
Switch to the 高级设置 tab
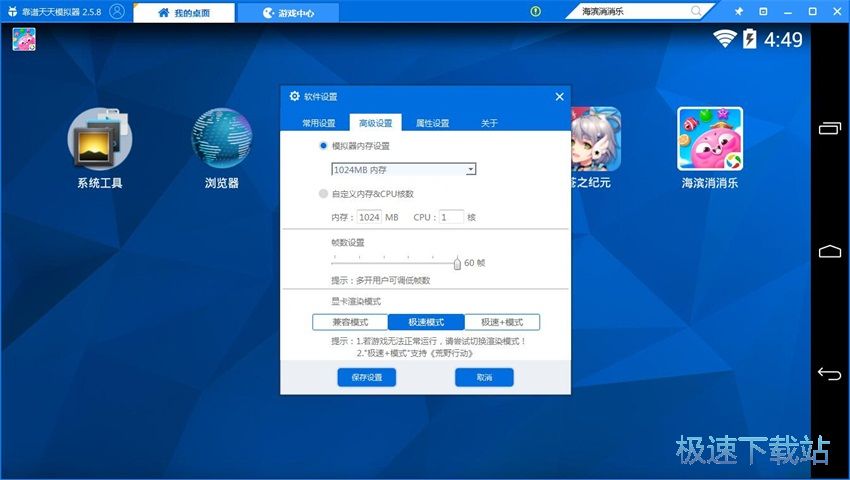click(x=375, y=123)
